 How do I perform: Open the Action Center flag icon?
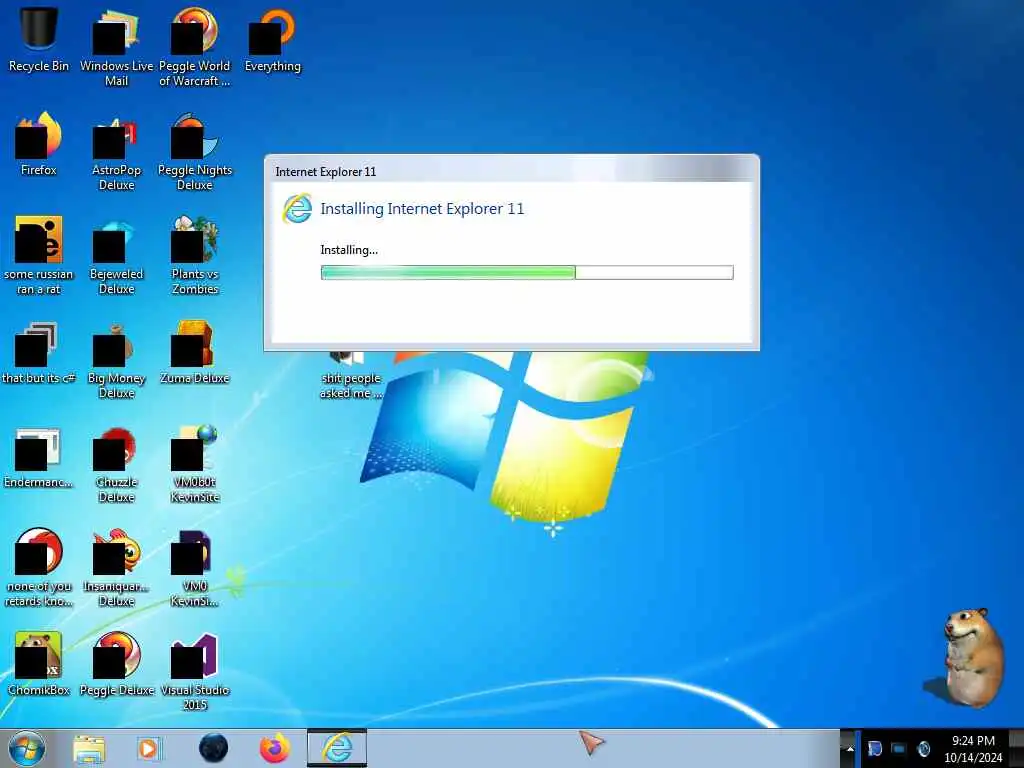(x=874, y=749)
